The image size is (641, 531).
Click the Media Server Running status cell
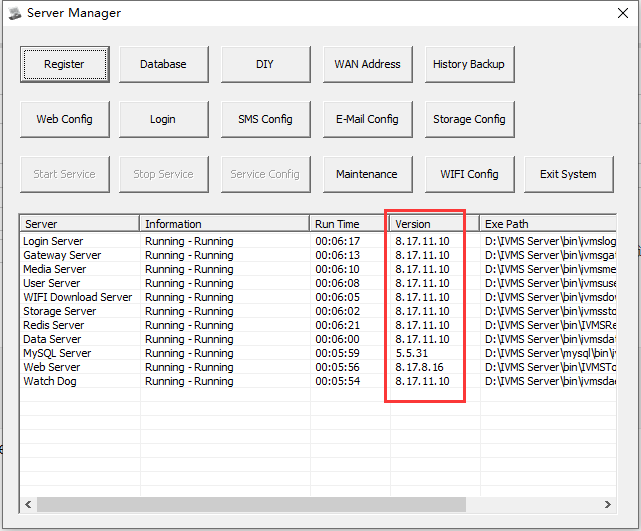[x=189, y=269]
